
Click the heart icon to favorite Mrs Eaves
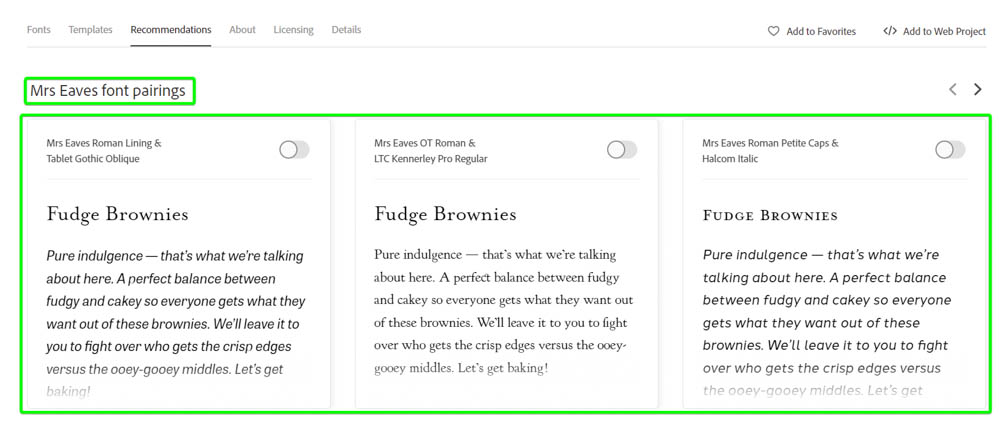click(x=773, y=31)
